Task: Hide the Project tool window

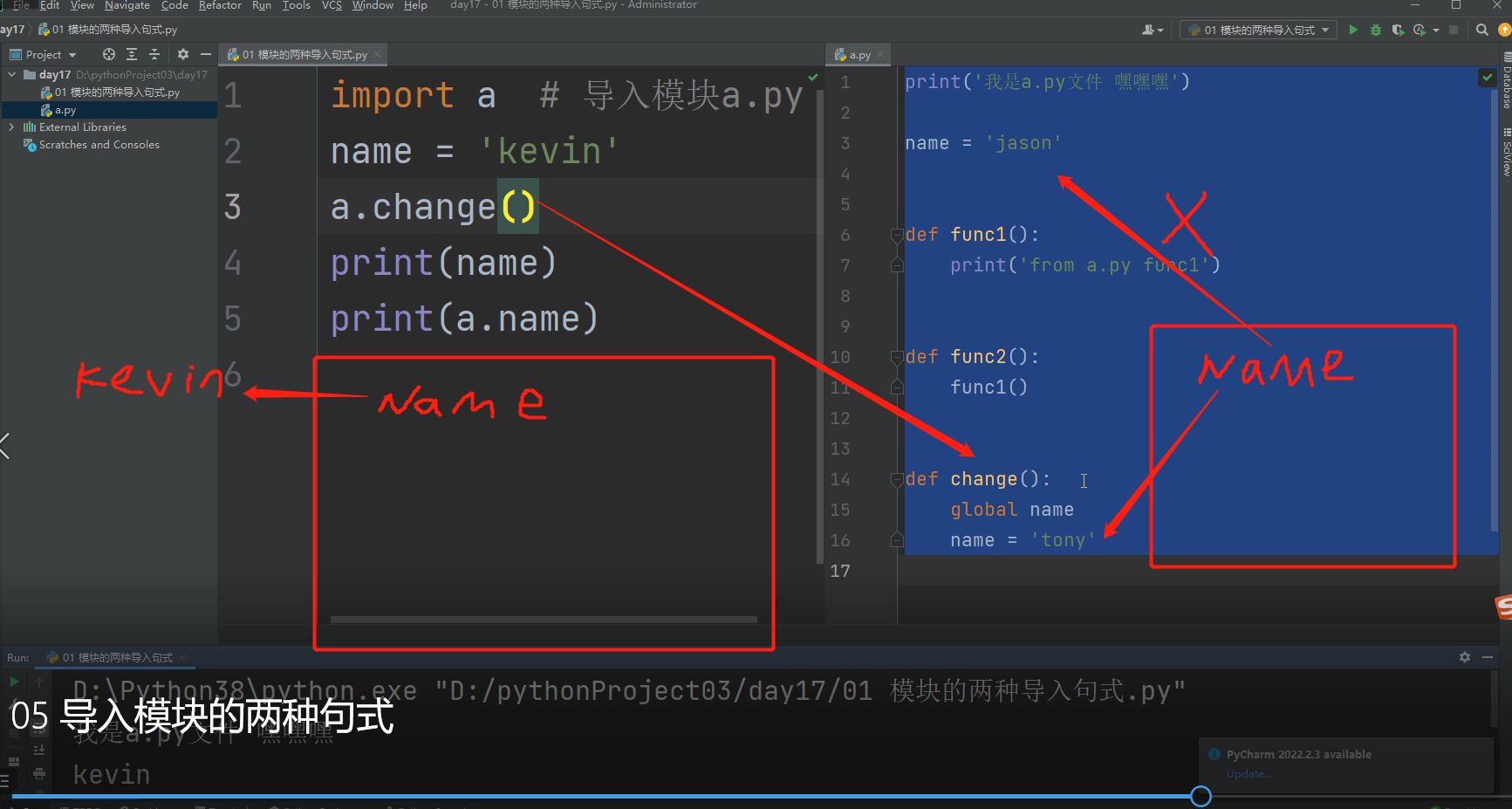Action: [206, 54]
